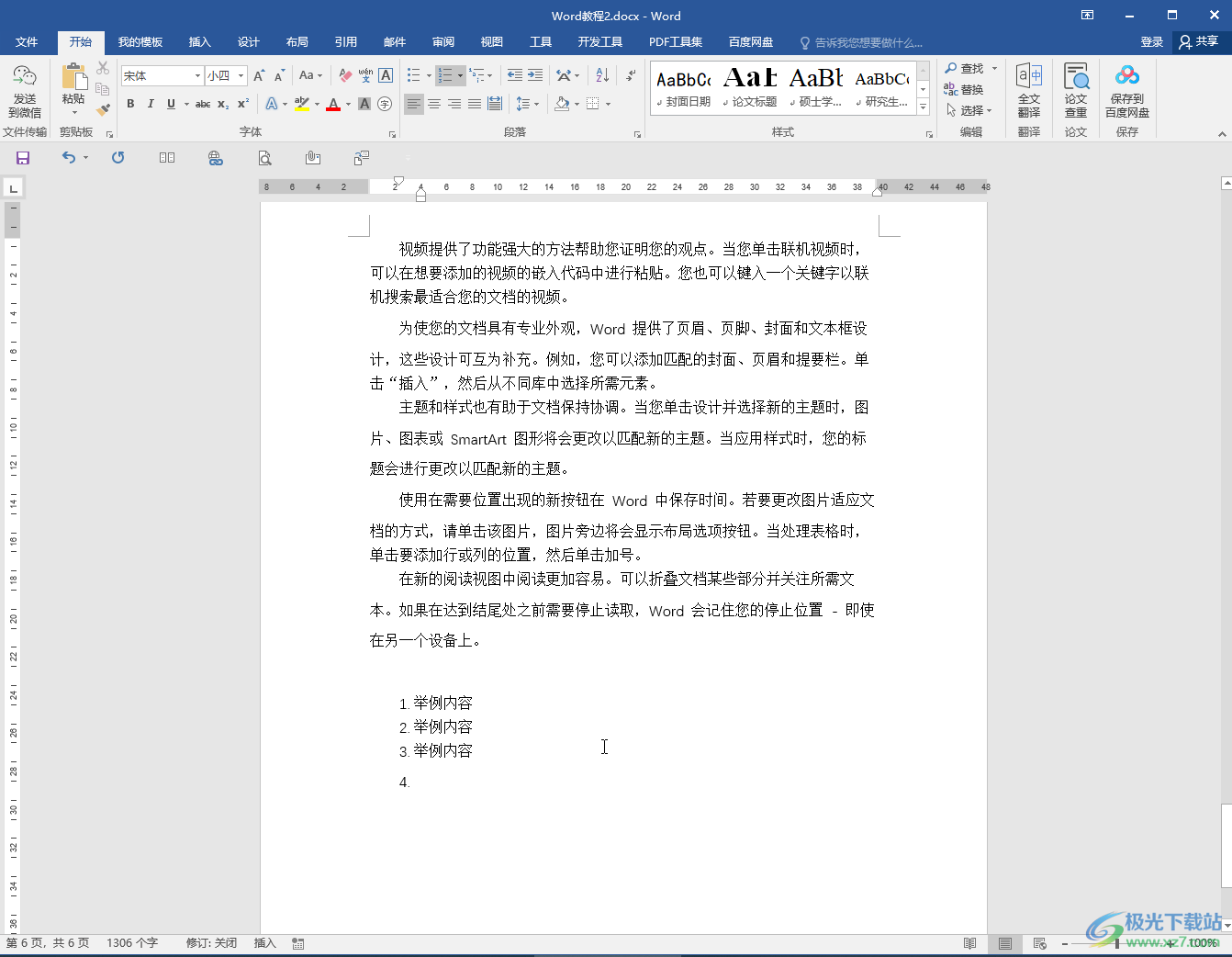1232x957 pixels.
Task: Apply the 封面日期 style
Action: [x=684, y=89]
